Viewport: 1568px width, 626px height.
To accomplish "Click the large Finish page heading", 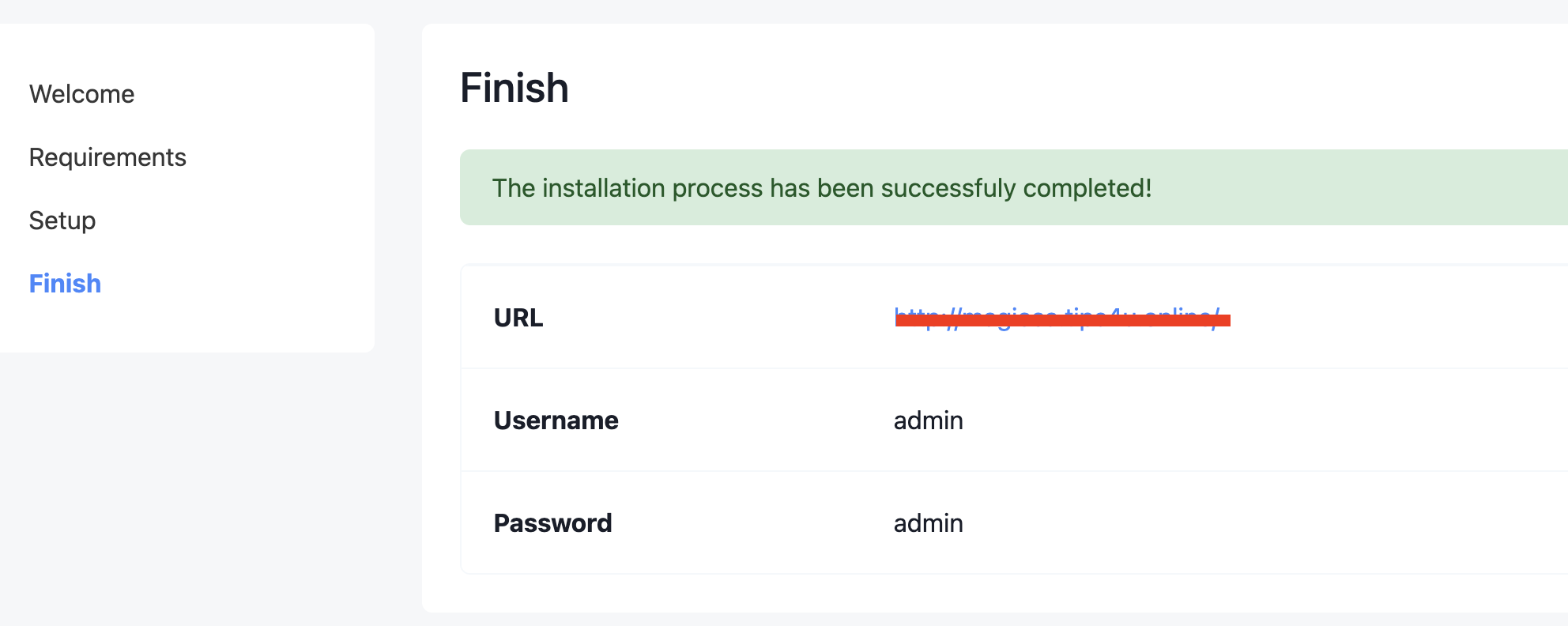I will tap(514, 88).
